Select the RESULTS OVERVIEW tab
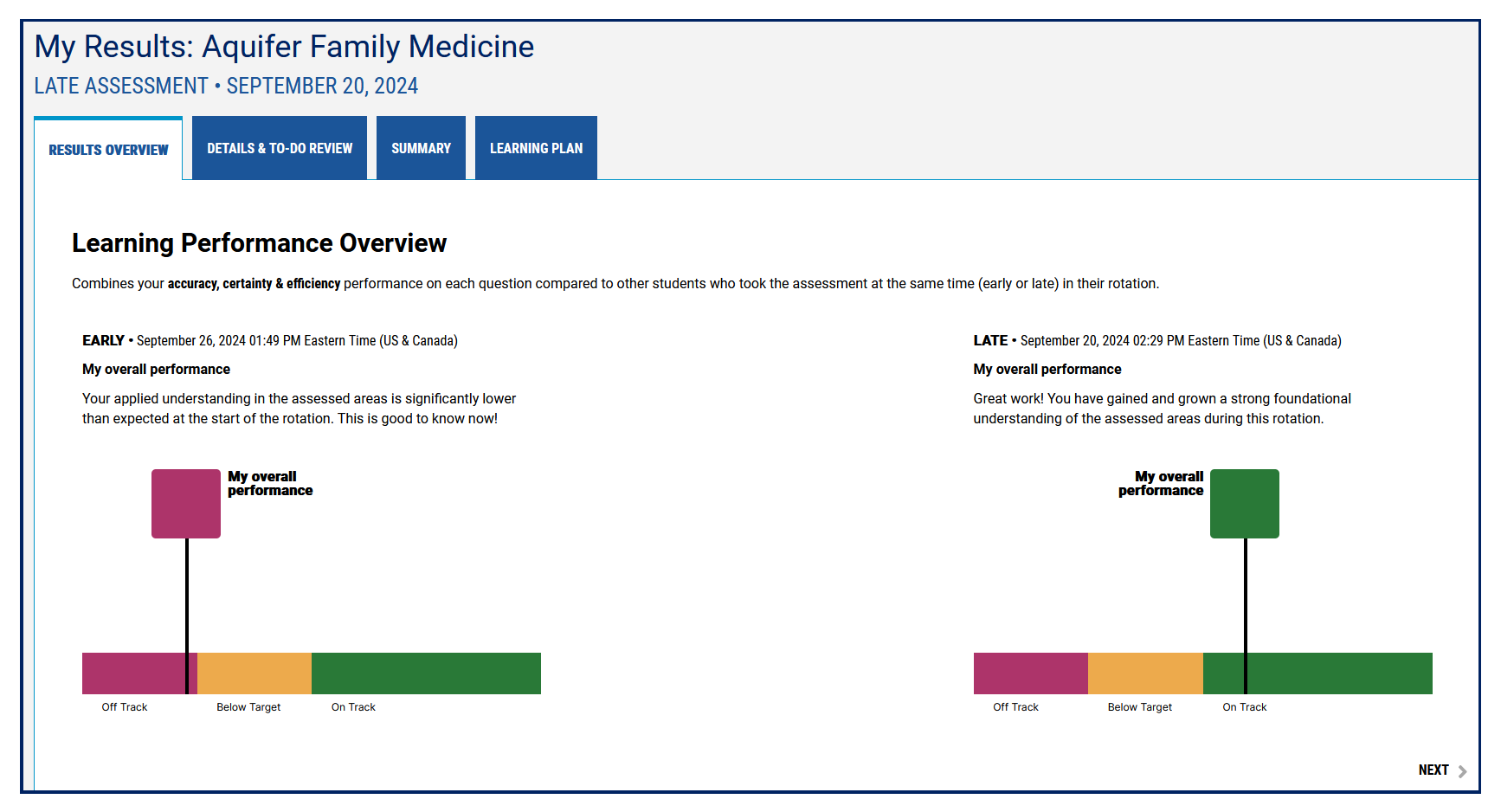Viewport: 1501px width, 812px height. [107, 149]
